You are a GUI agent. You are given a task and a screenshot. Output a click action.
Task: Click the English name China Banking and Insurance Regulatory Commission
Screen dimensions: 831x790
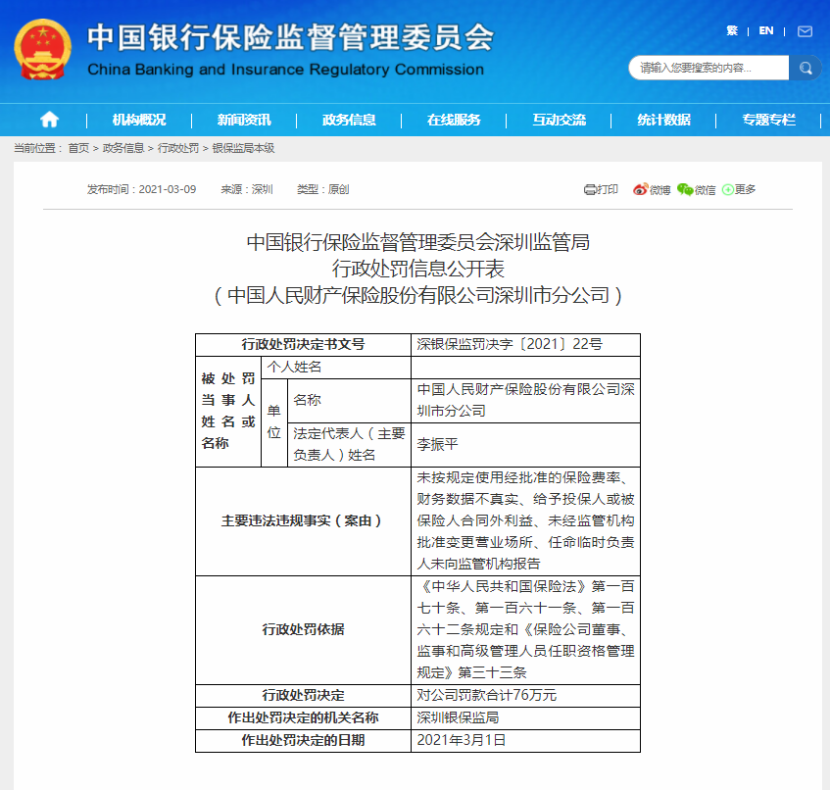pyautogui.click(x=286, y=69)
